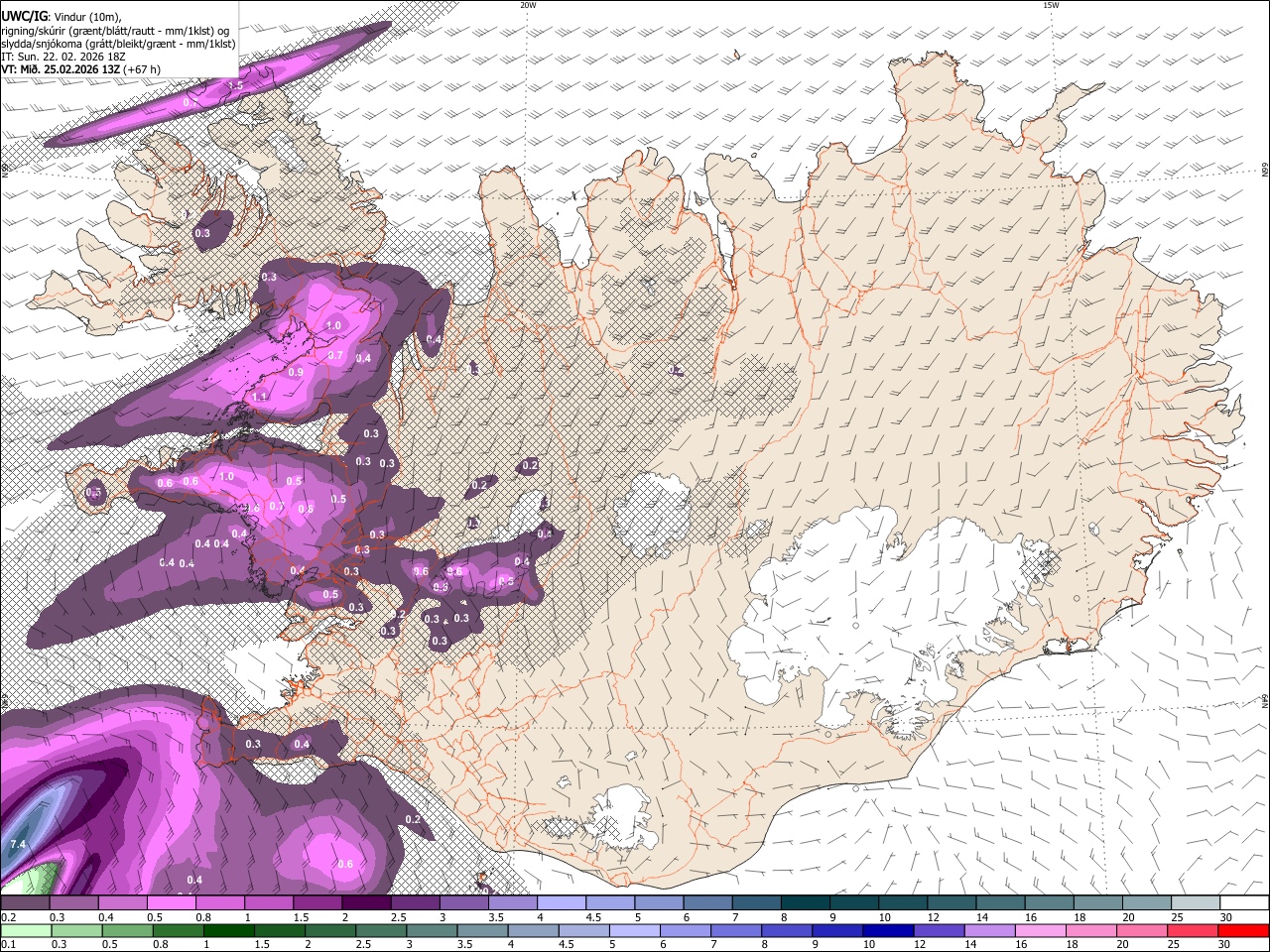This screenshot has width=1270, height=952.
Task: Click the rain scale swatch starting at 18
Action: [1092, 931]
